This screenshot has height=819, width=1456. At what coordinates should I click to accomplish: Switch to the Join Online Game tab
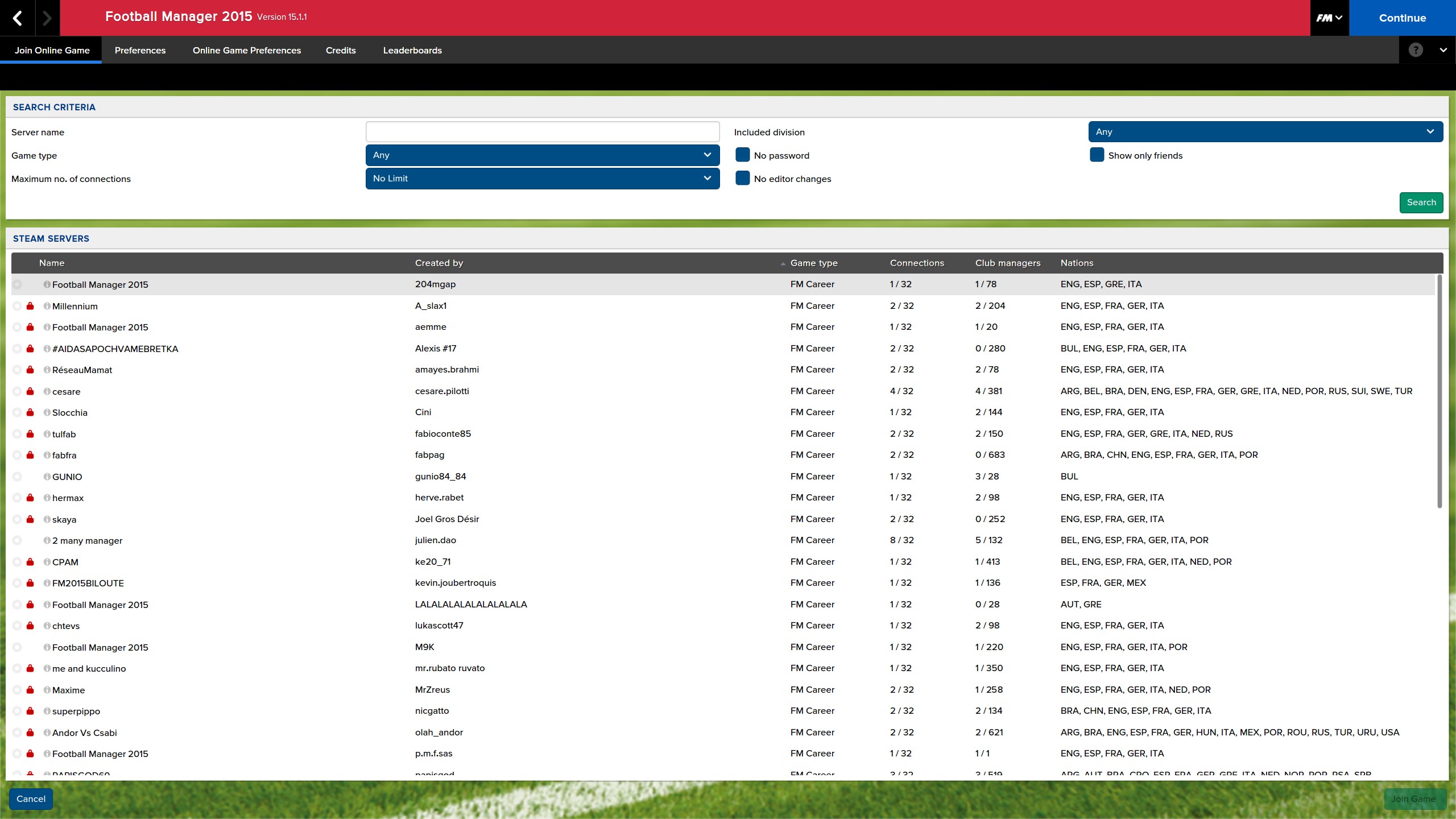(52, 50)
